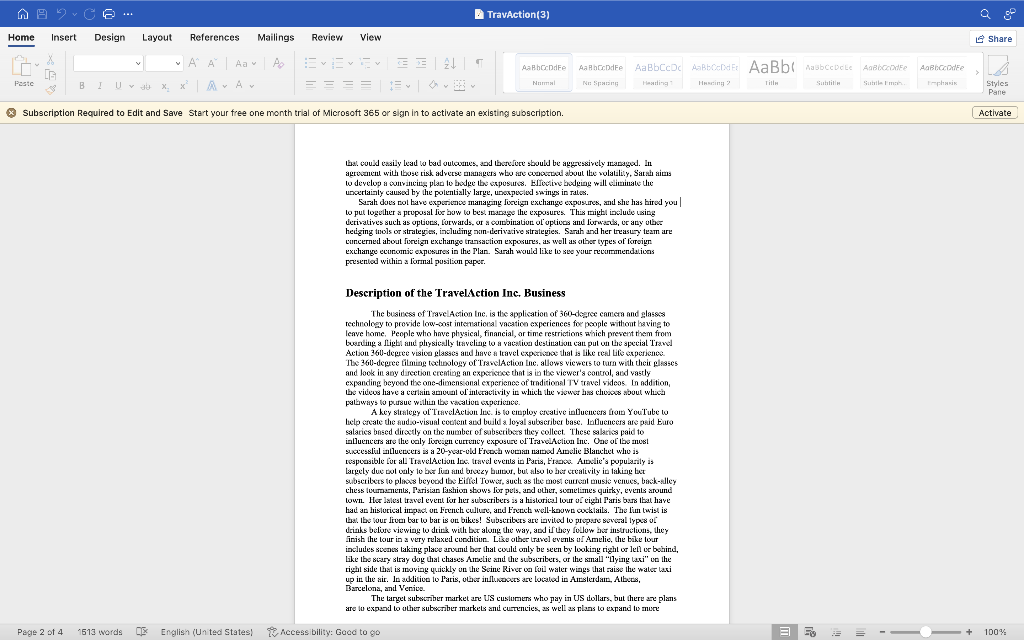Toggle the paragraph marks (pilcrow) icon
The height and width of the screenshot is (640, 1024).
pos(479,62)
